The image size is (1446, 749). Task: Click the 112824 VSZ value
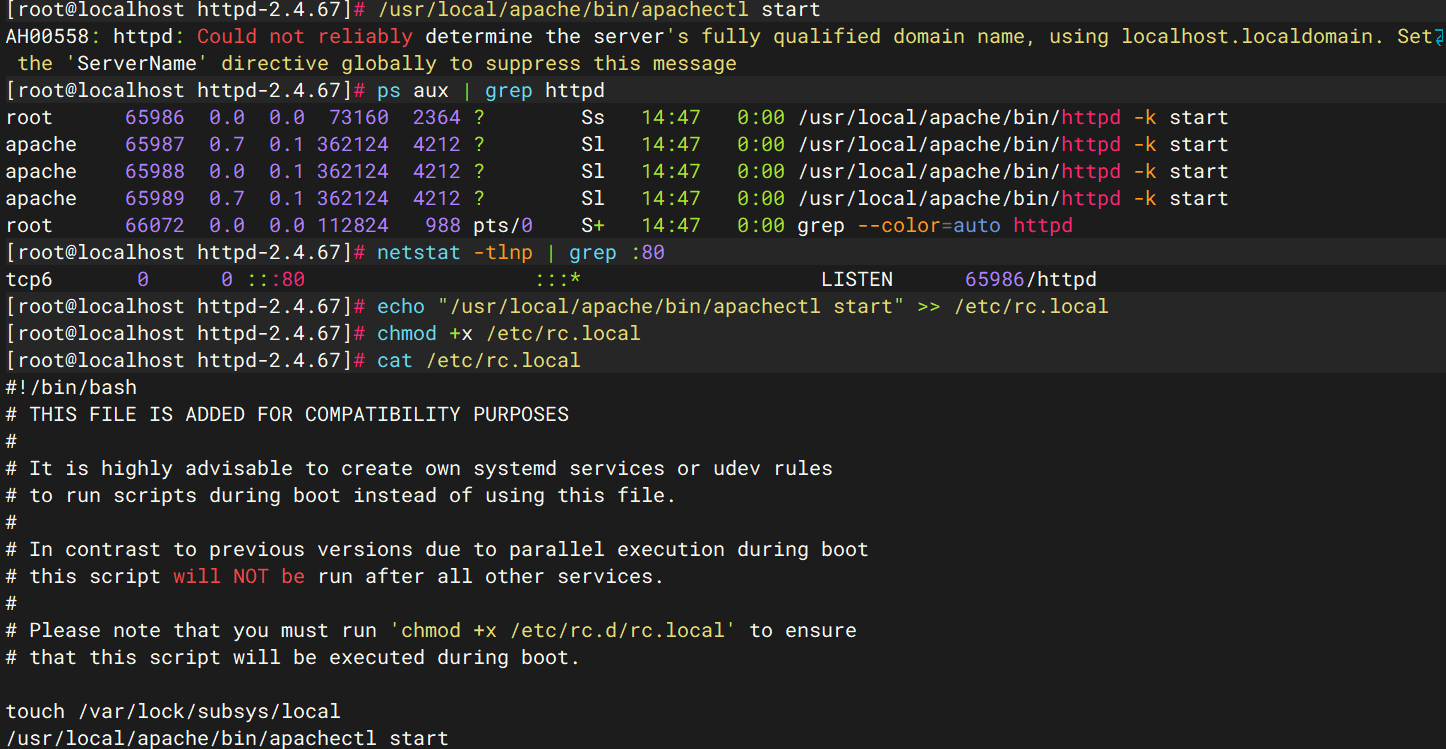[x=353, y=226]
